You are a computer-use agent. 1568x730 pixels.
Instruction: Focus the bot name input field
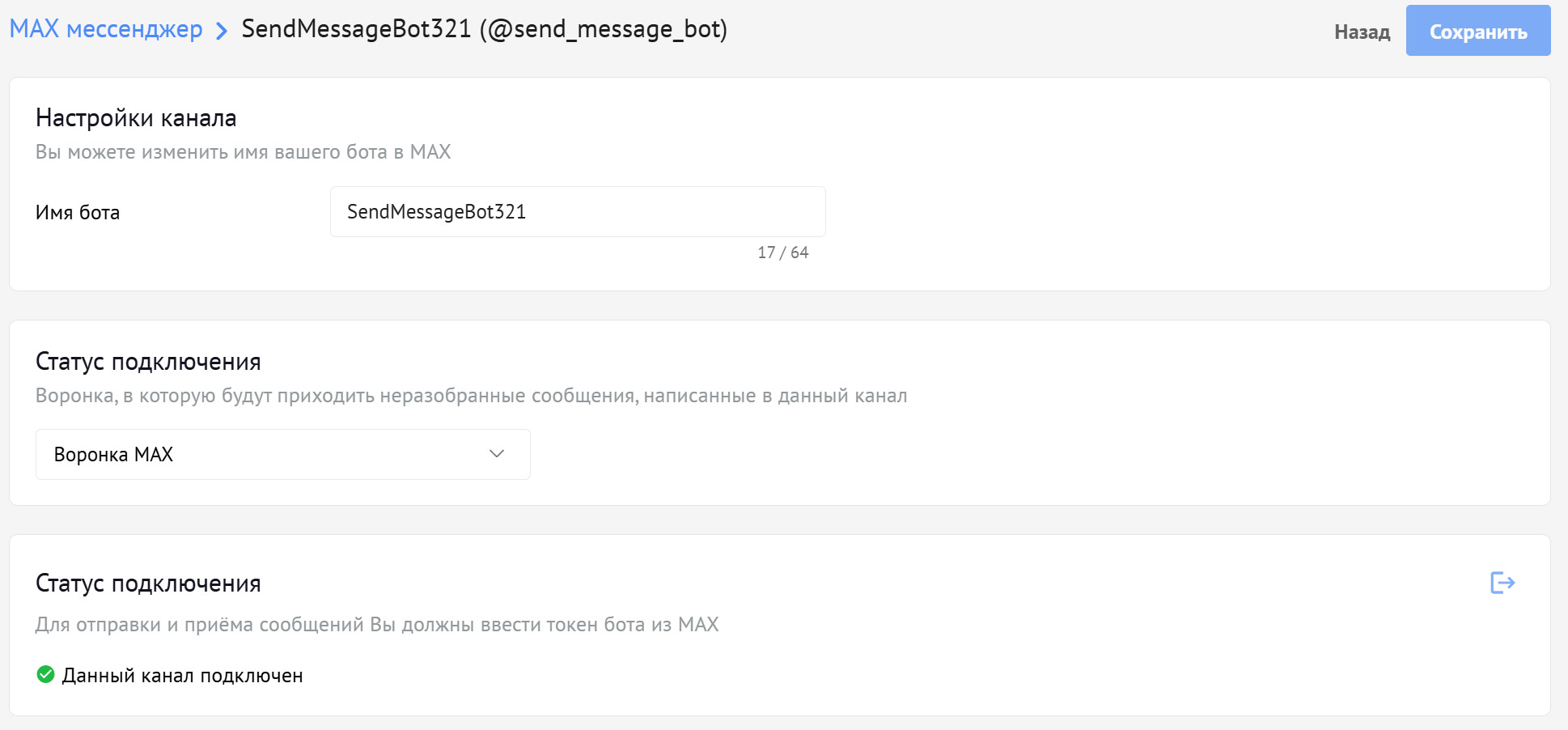[x=577, y=212]
